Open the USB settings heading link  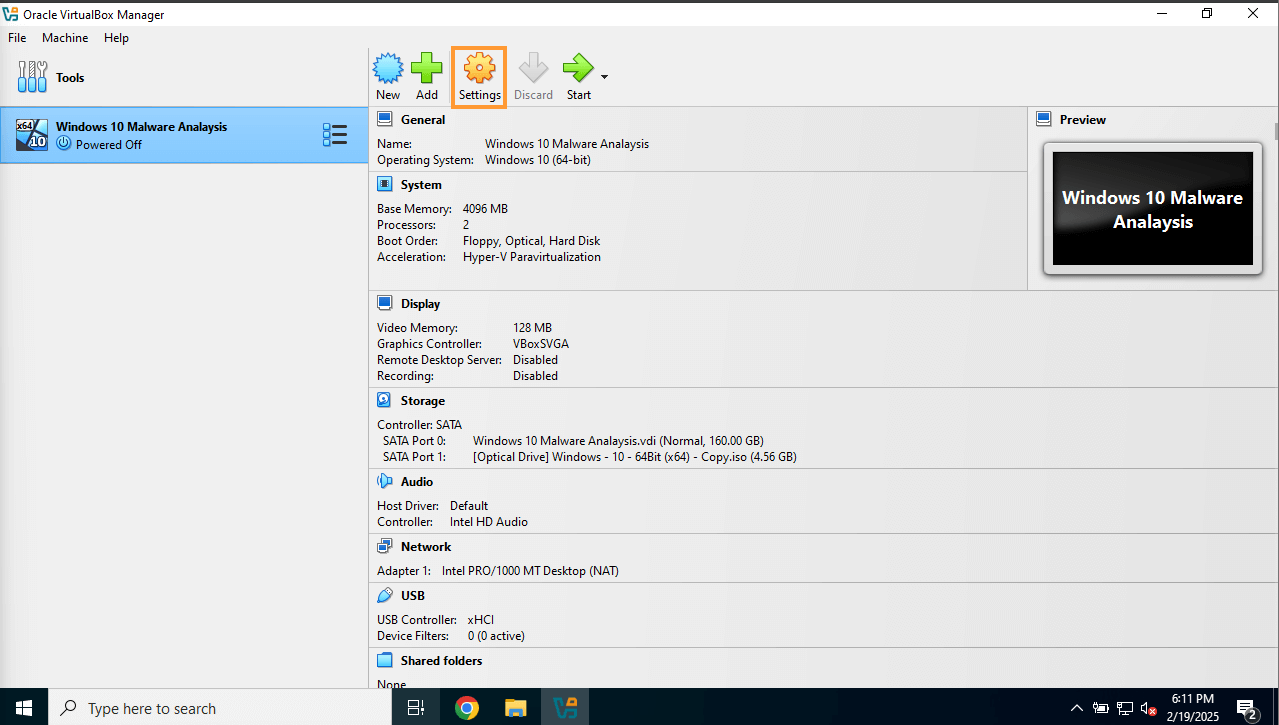[x=413, y=596]
